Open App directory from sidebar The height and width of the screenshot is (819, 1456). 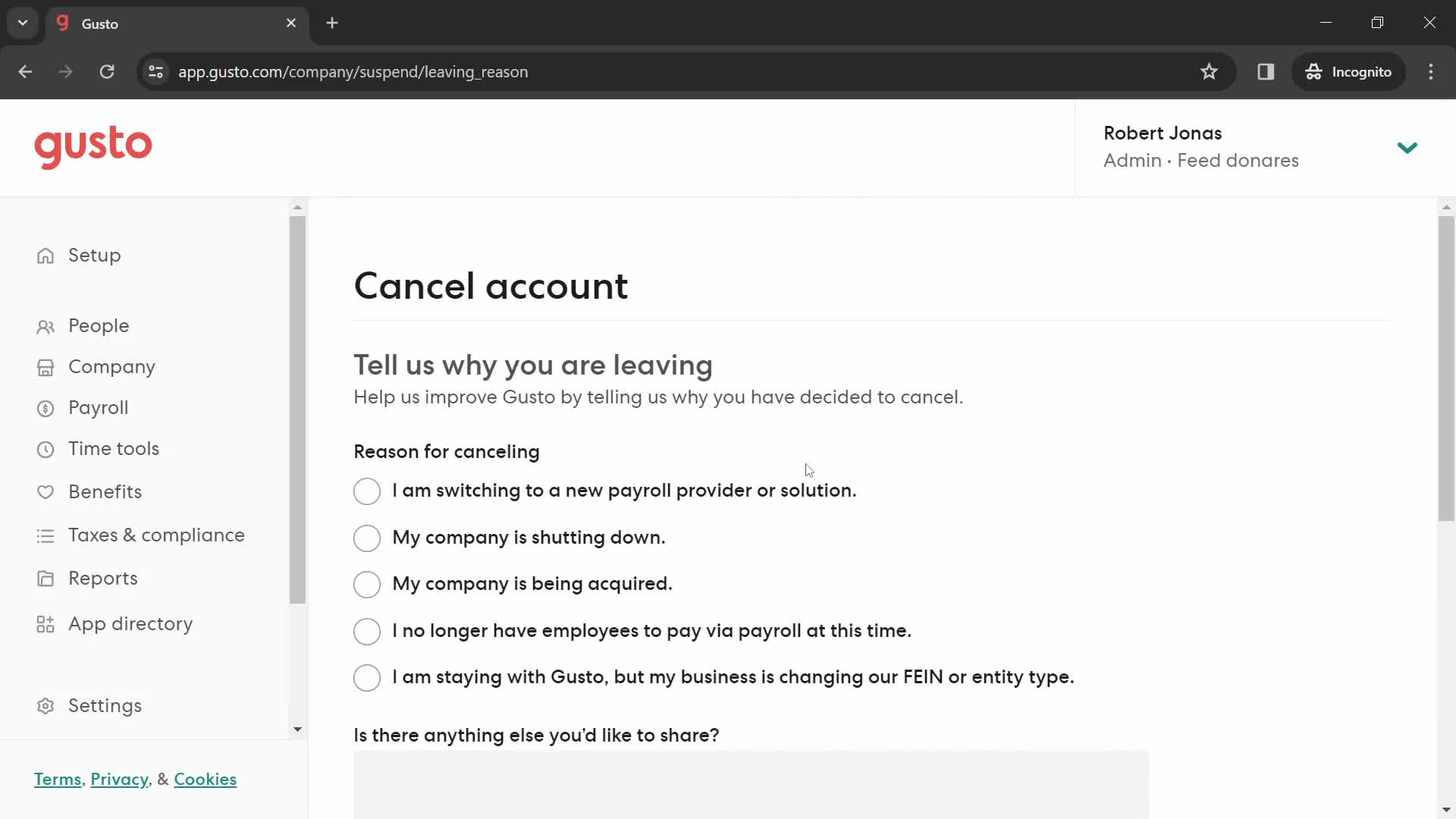131,624
